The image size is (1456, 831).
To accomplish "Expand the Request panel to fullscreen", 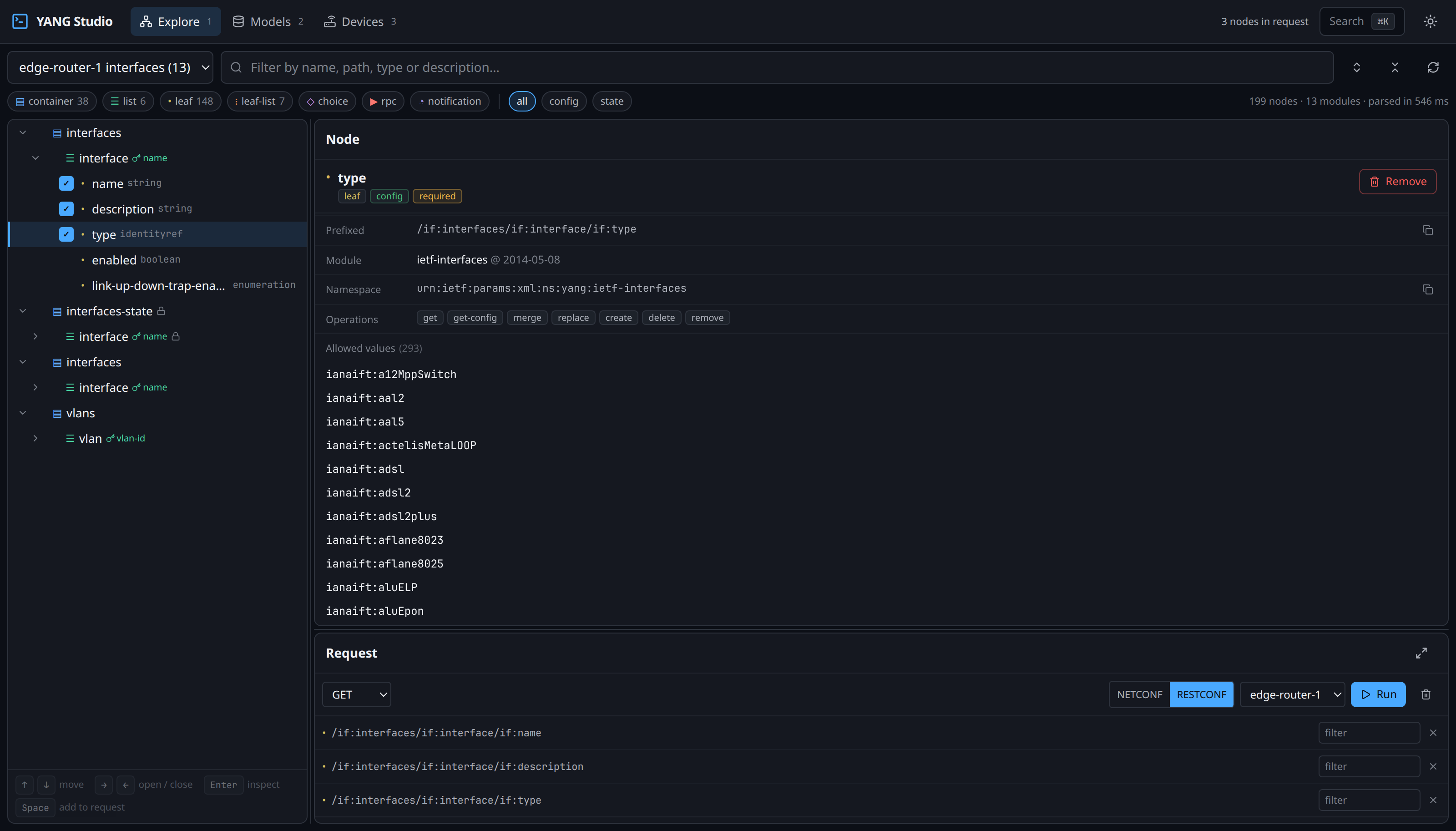I will click(1421, 653).
